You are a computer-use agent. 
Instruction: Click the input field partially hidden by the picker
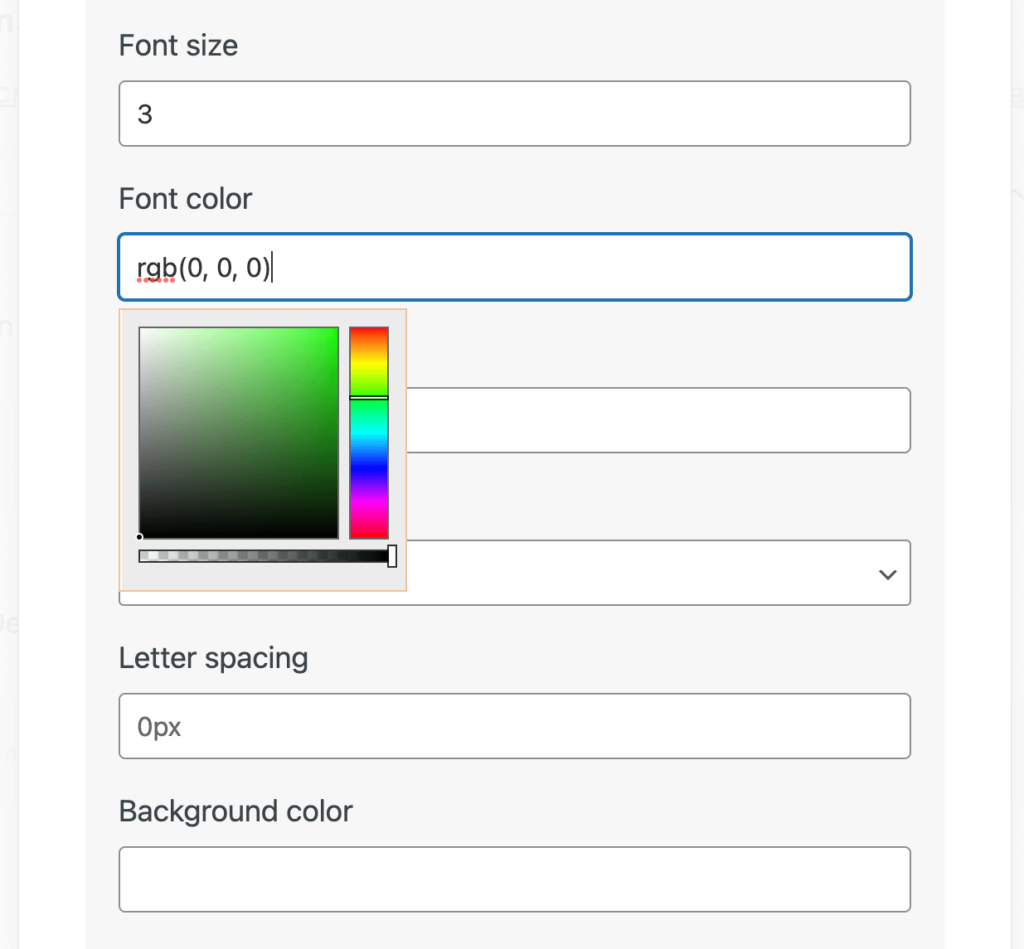[660, 420]
